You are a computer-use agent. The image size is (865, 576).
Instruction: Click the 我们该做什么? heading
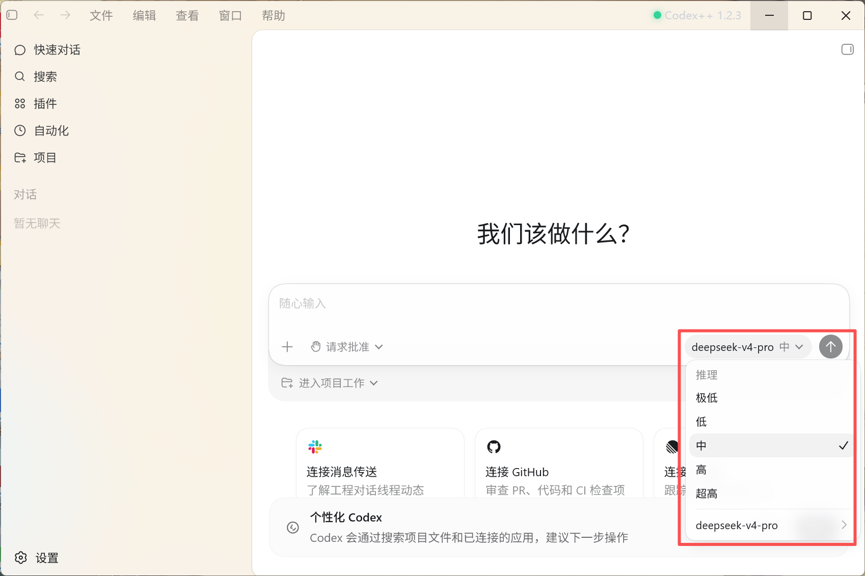click(x=553, y=234)
